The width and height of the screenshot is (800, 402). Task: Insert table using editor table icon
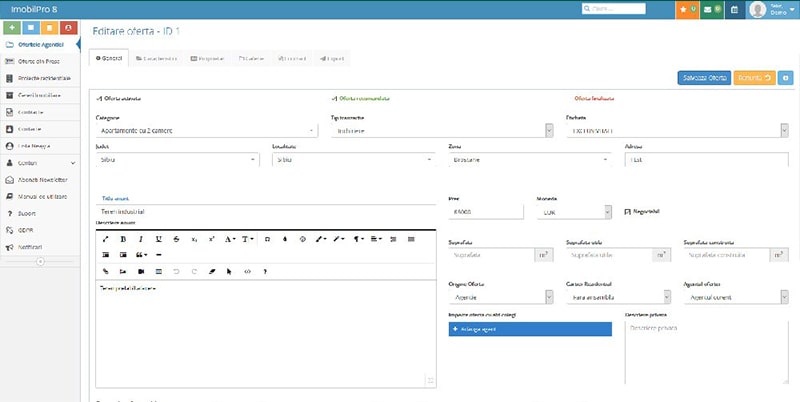159,271
